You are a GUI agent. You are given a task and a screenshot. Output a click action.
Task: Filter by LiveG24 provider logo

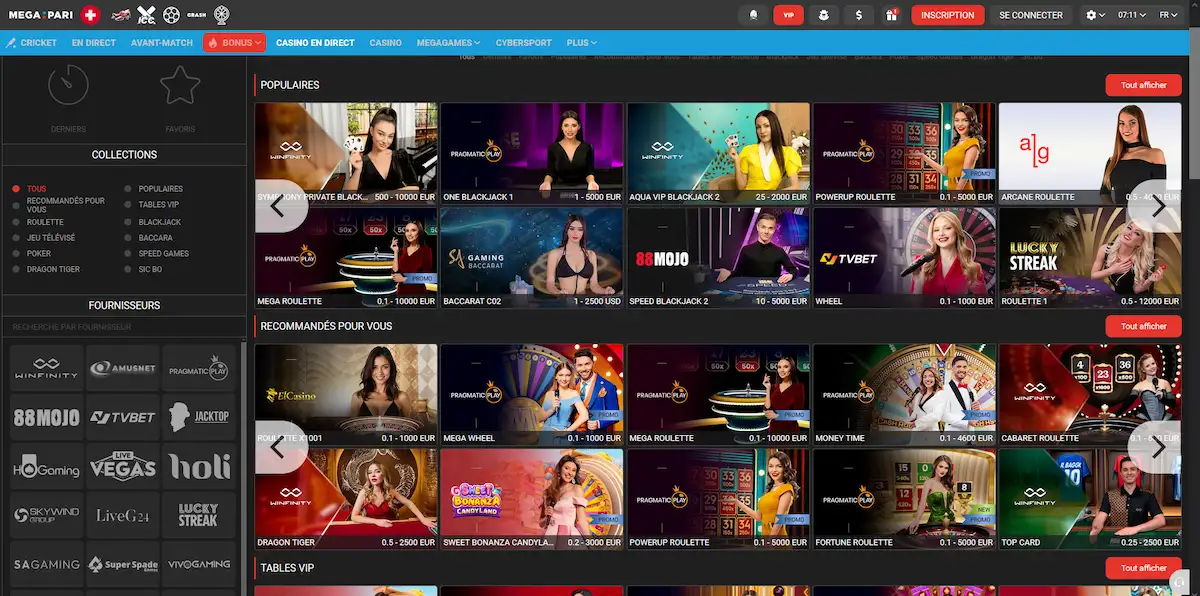point(123,515)
